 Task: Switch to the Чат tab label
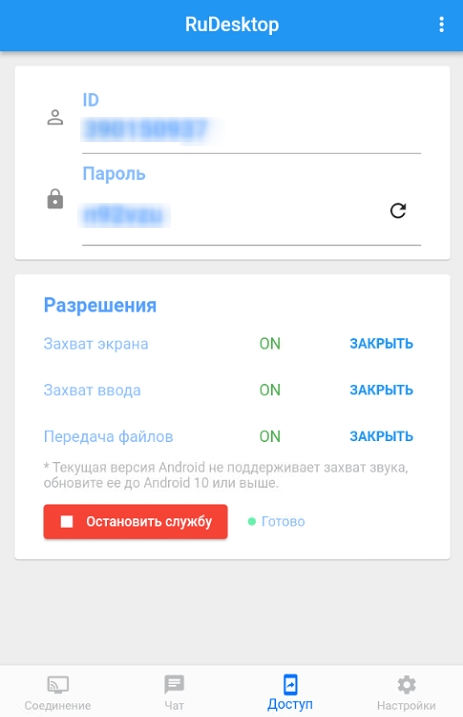(174, 706)
